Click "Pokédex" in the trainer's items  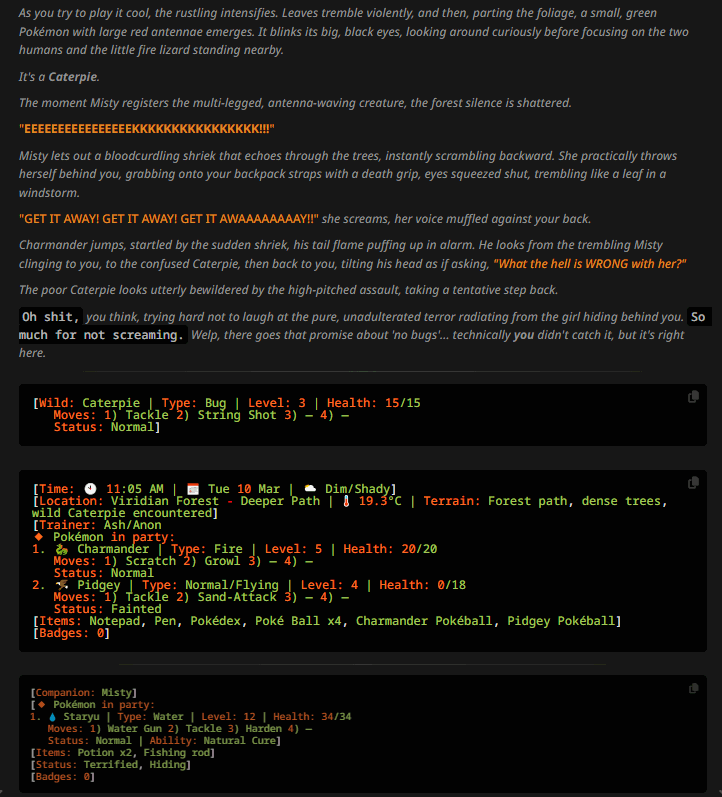coord(216,621)
